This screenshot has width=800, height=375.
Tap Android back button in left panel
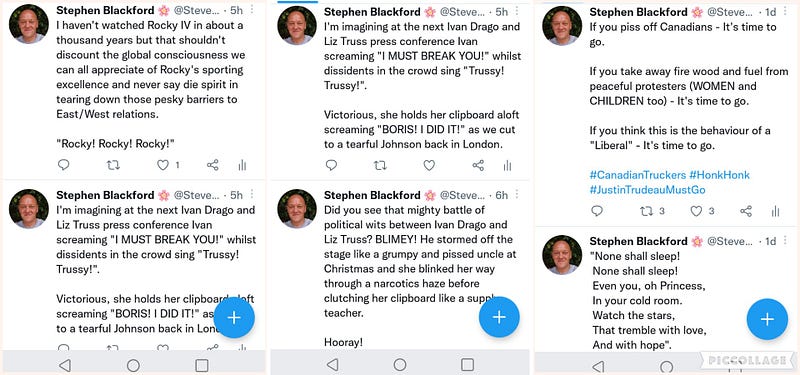click(65, 365)
